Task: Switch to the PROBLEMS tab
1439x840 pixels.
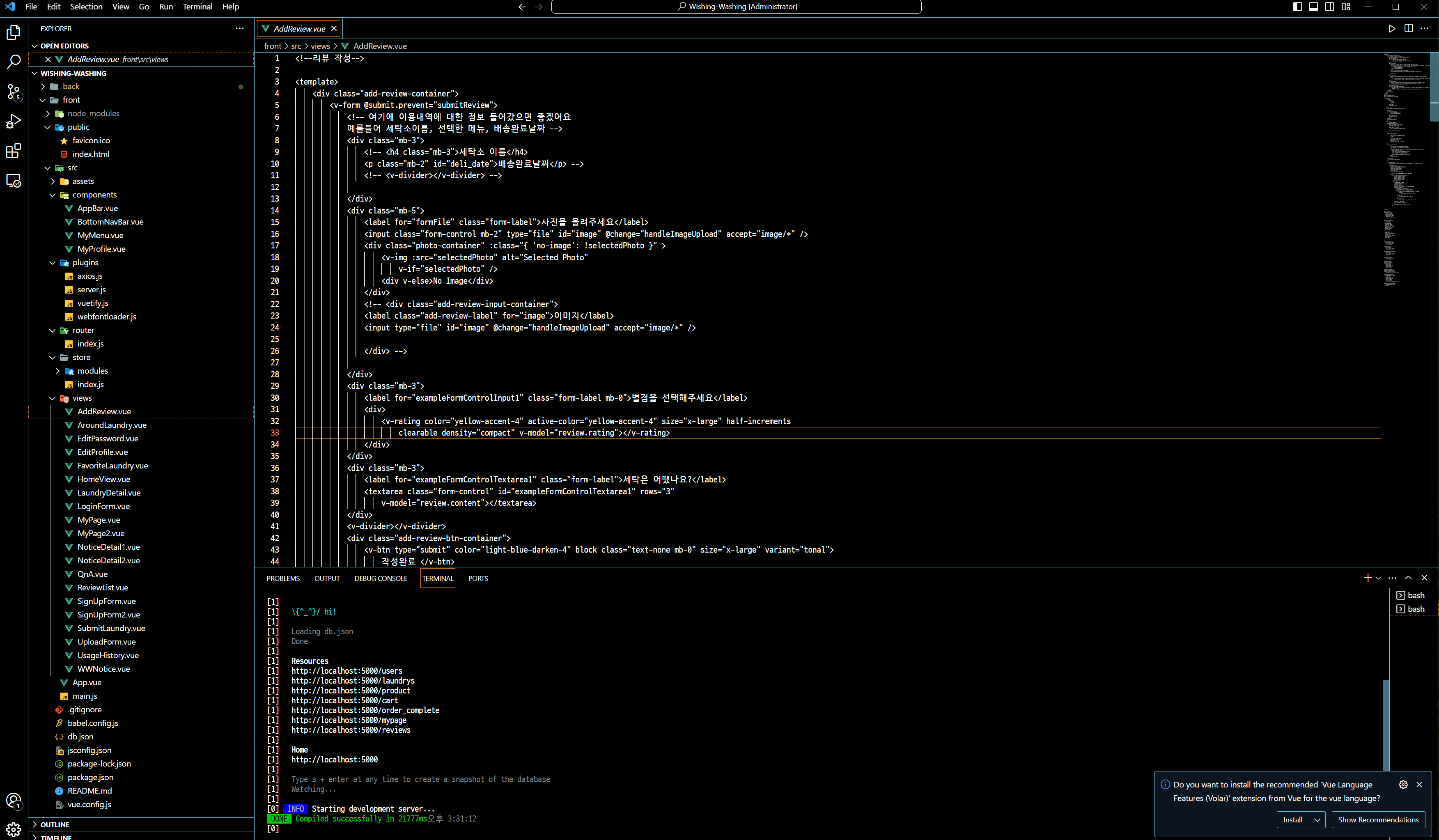Action: (282, 578)
